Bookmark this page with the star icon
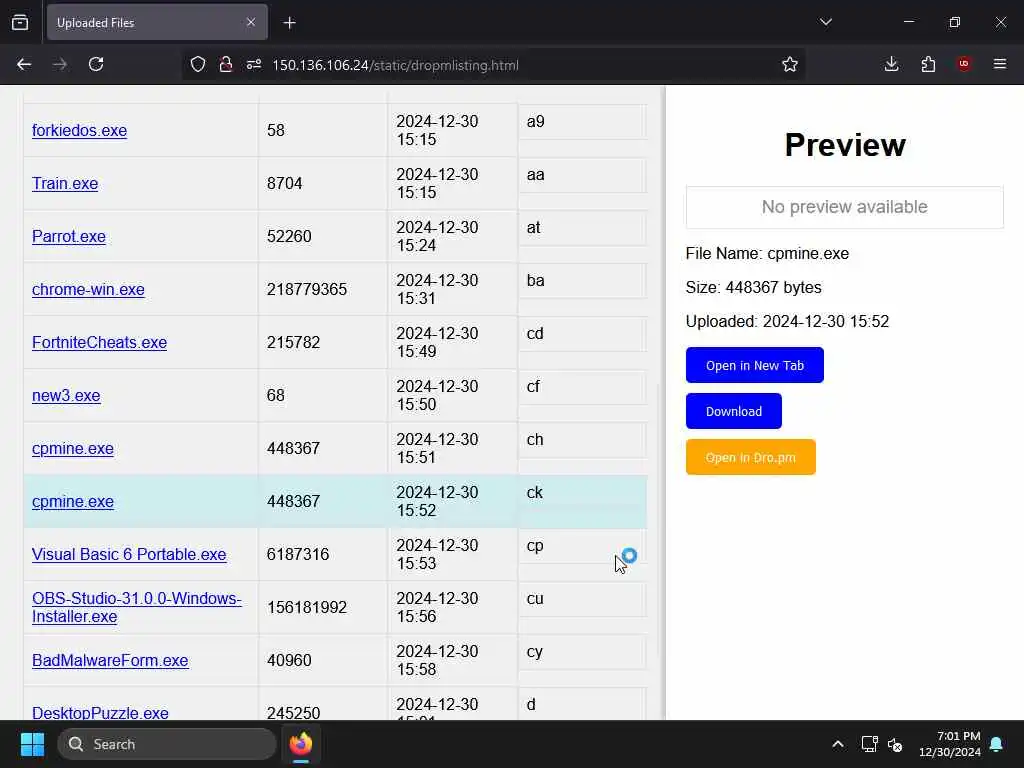Viewport: 1024px width, 768px height. pos(790,64)
